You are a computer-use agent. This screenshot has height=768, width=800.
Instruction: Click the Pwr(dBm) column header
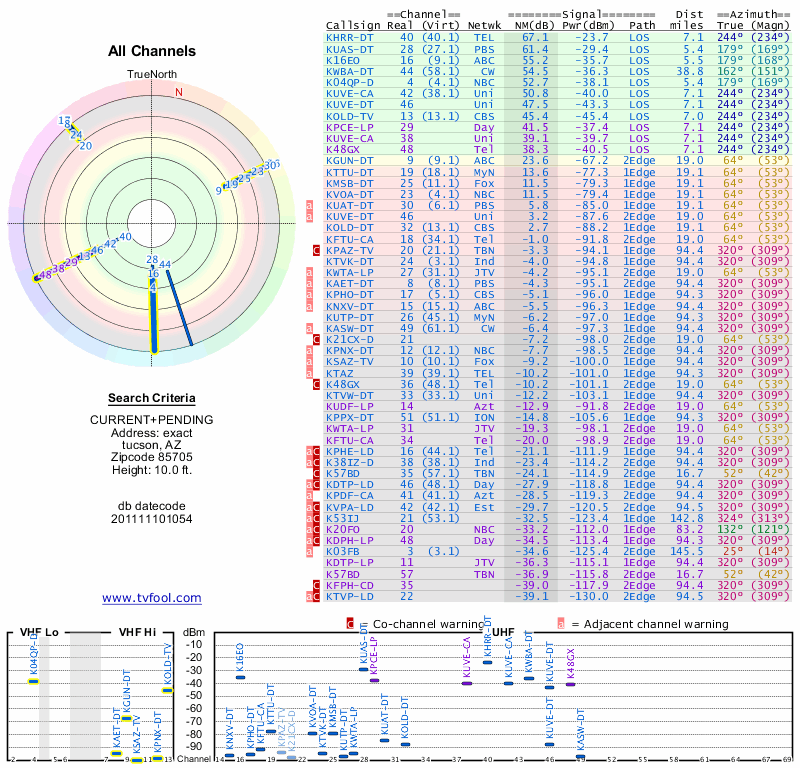click(x=588, y=26)
